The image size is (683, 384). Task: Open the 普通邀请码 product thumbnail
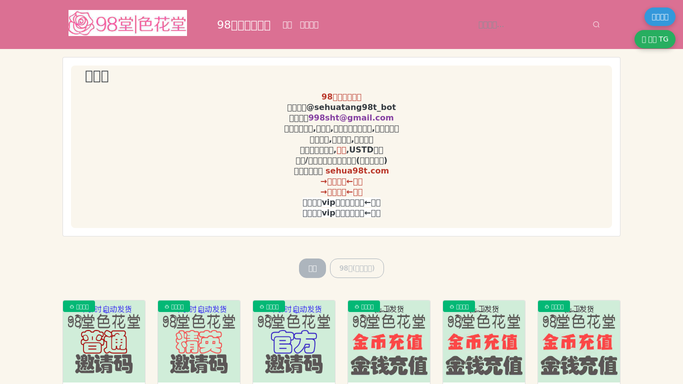[x=104, y=341]
